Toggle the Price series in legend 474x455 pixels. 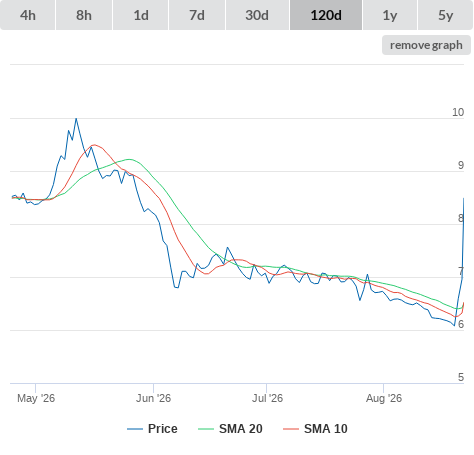pyautogui.click(x=163, y=429)
